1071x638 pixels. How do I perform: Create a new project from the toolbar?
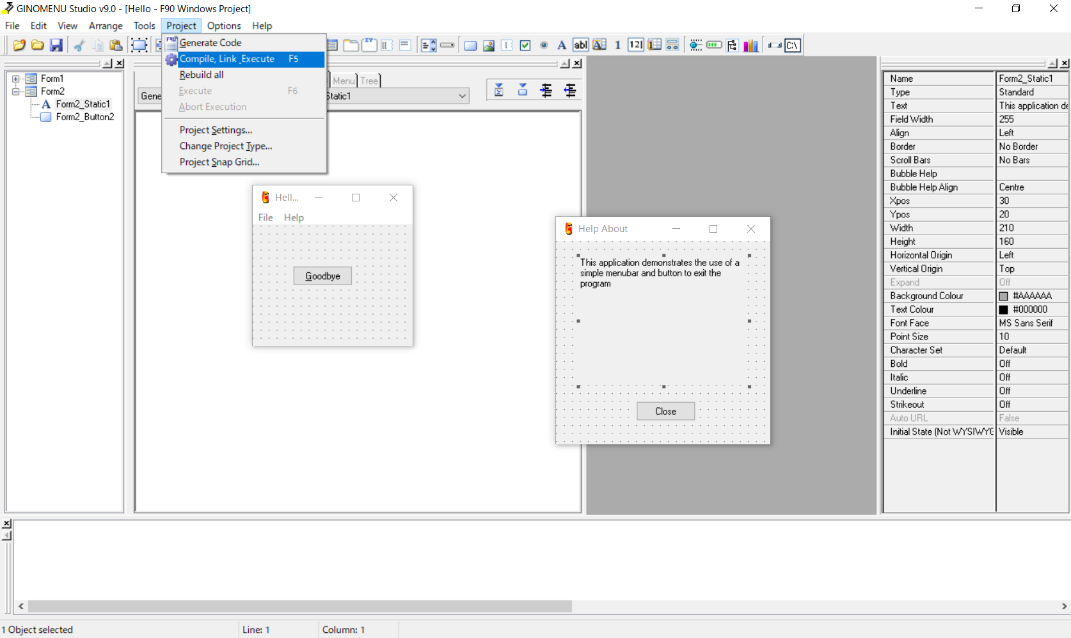(18, 45)
